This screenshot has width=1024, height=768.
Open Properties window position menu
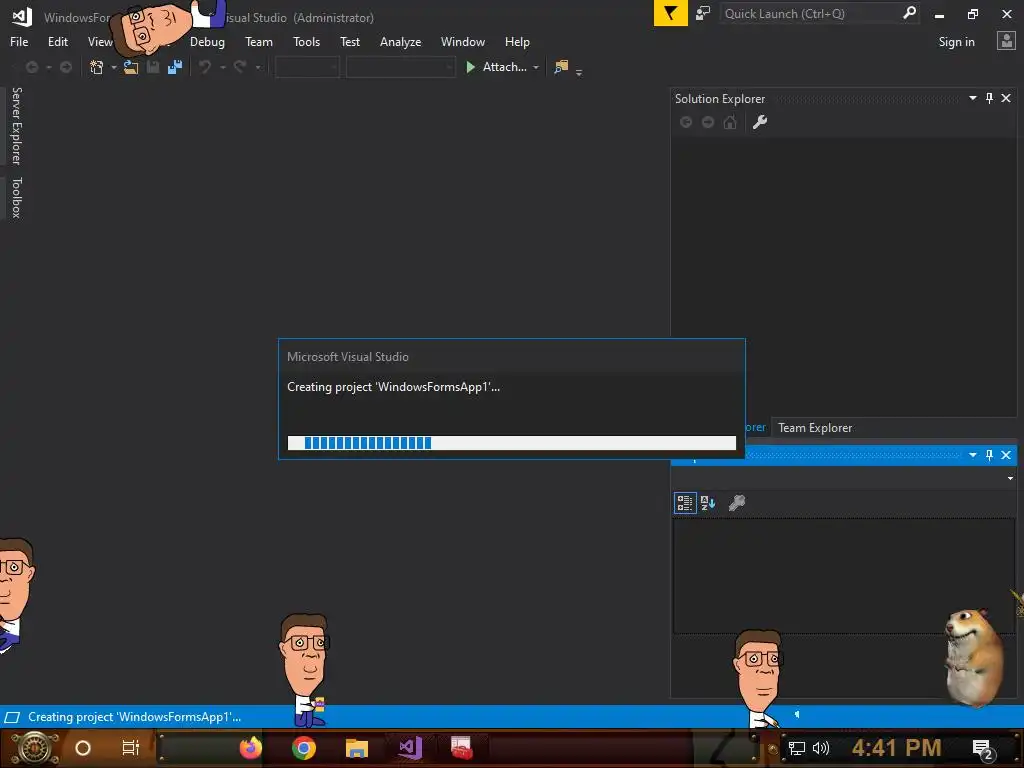(972, 455)
